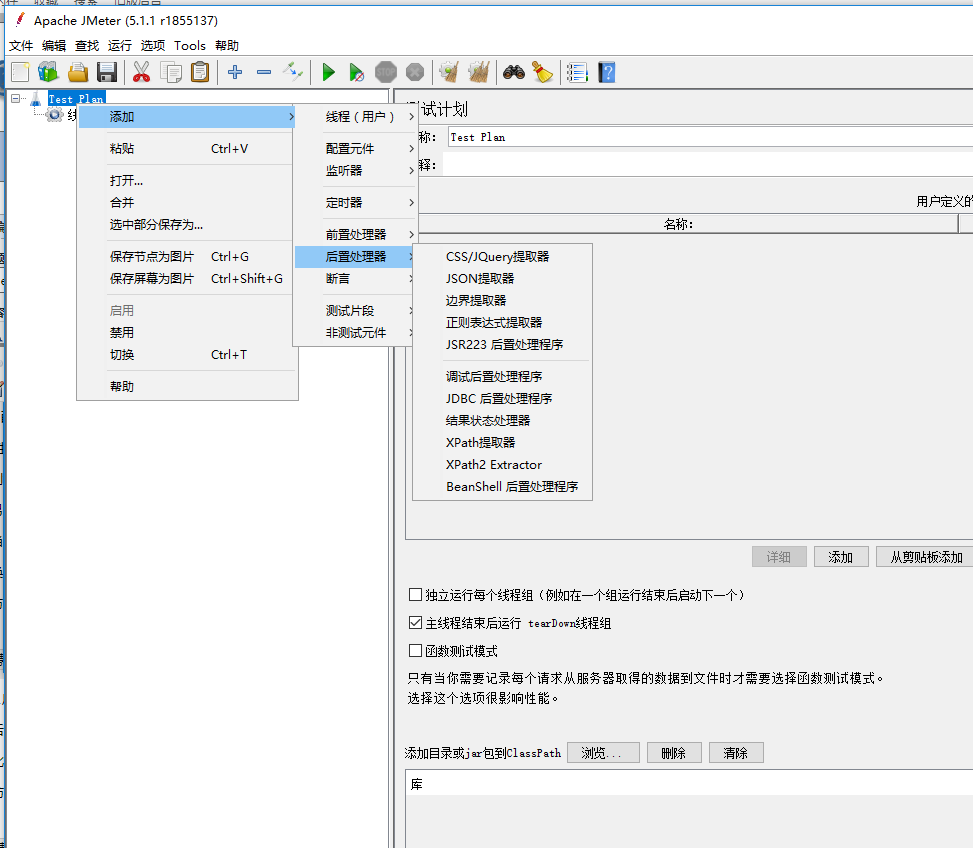Click the Shutdown threads icon
Image resolution: width=973 pixels, height=848 pixels.
tap(415, 73)
